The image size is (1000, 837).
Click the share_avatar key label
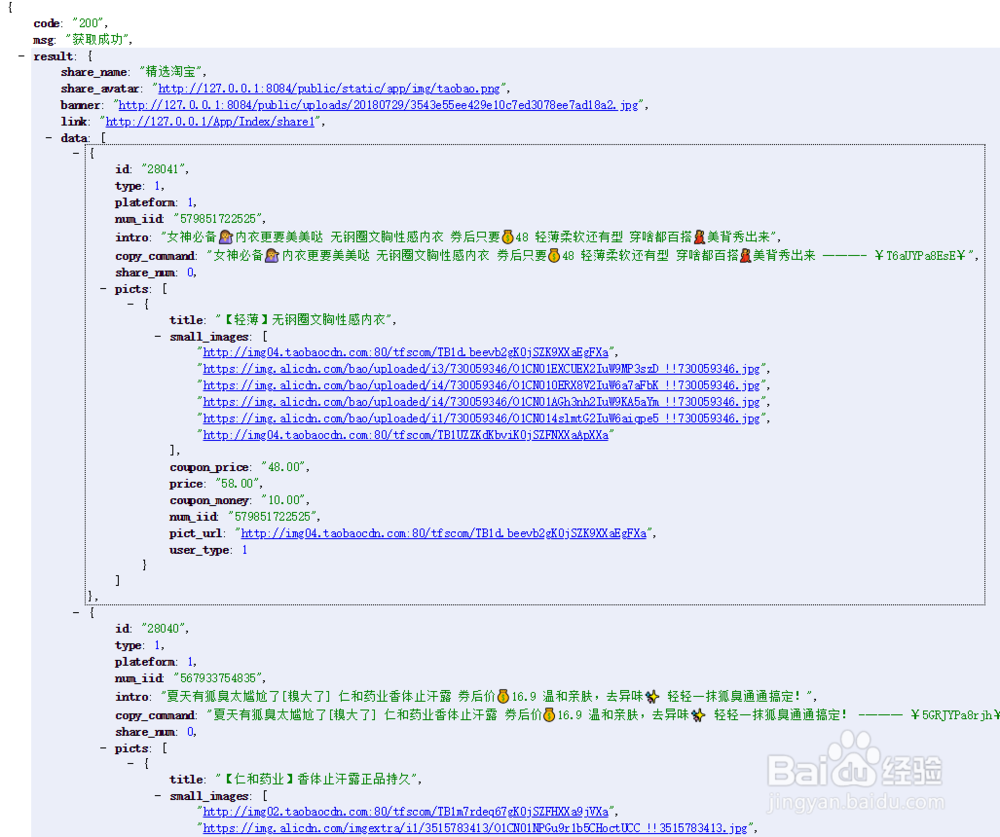pyautogui.click(x=100, y=89)
